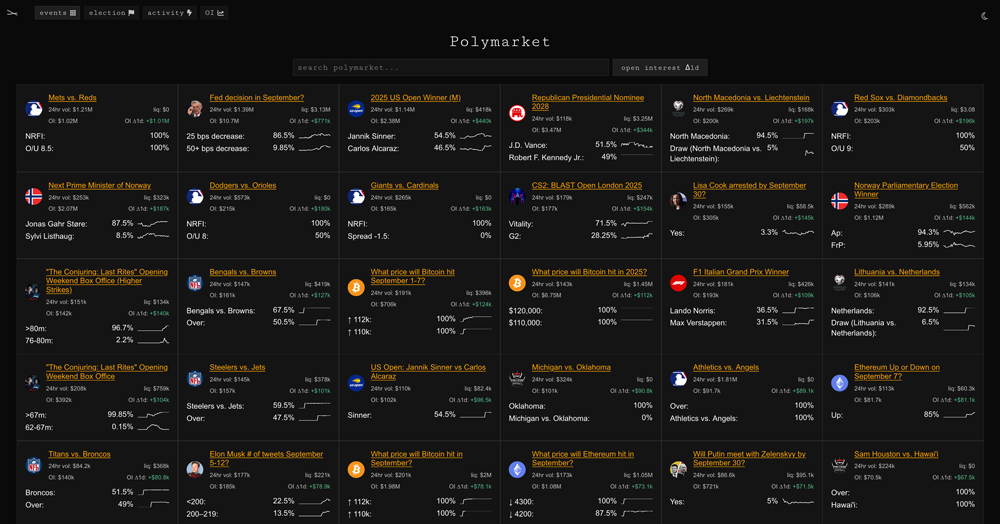The image size is (1000, 524).
Task: Click the Ethereum icon for Up or Down market
Action: tap(839, 382)
